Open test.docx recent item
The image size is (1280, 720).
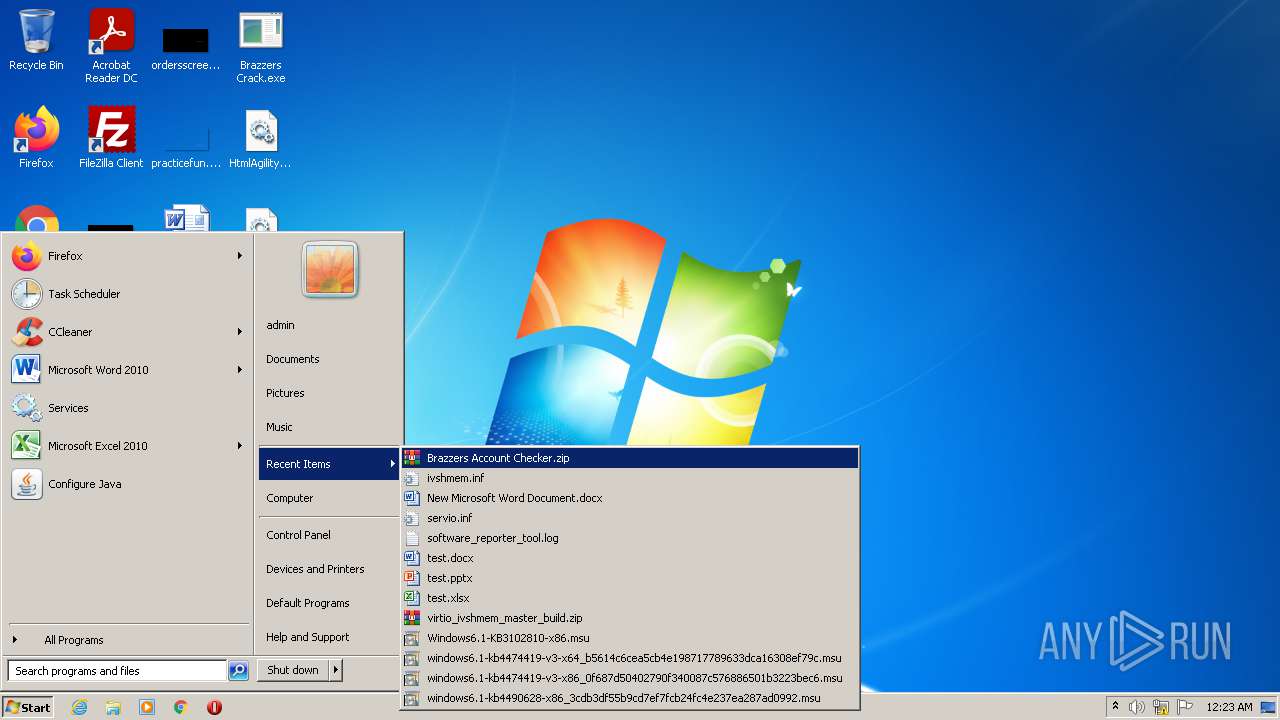point(630,558)
